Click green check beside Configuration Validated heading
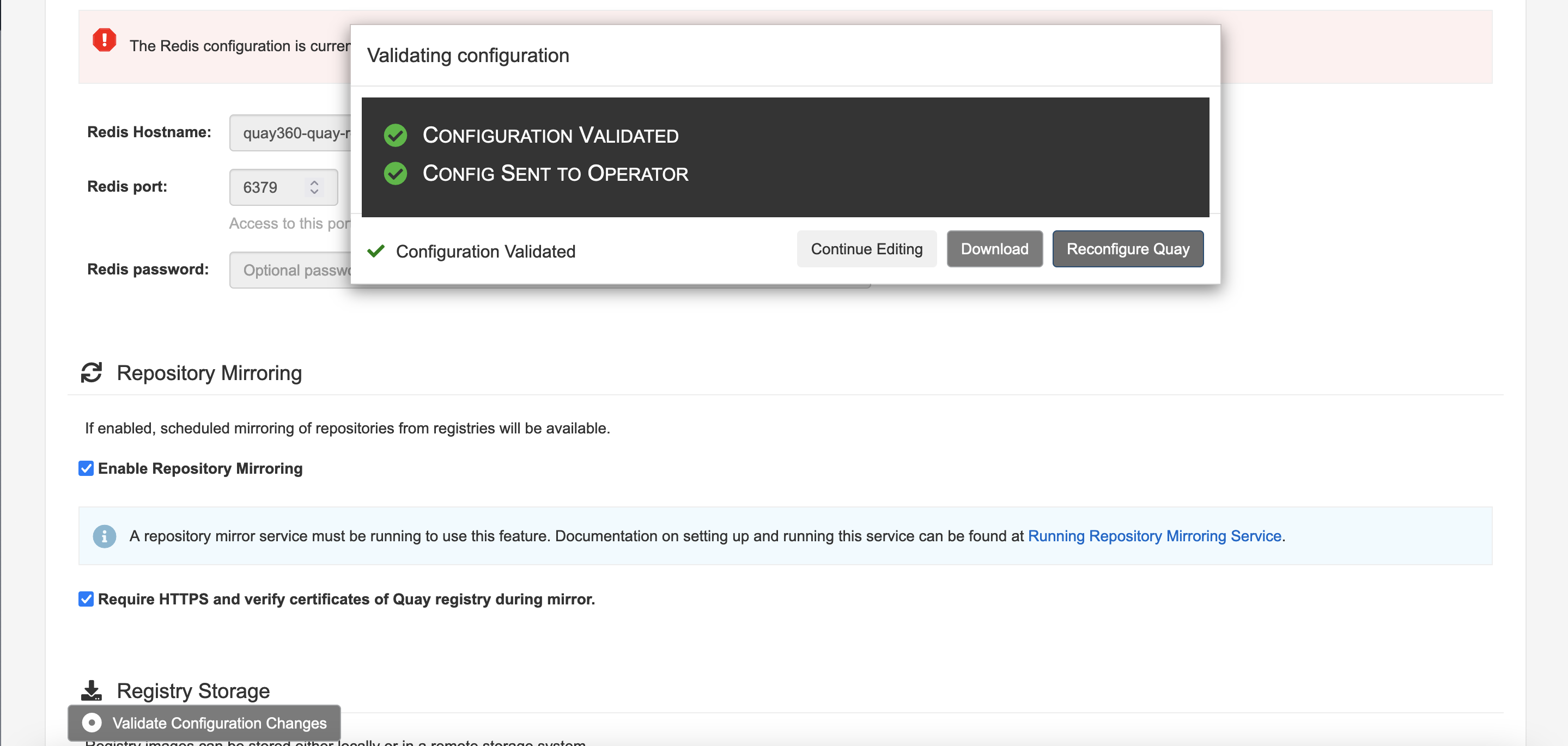Image resolution: width=1568 pixels, height=746 pixels. tap(395, 136)
